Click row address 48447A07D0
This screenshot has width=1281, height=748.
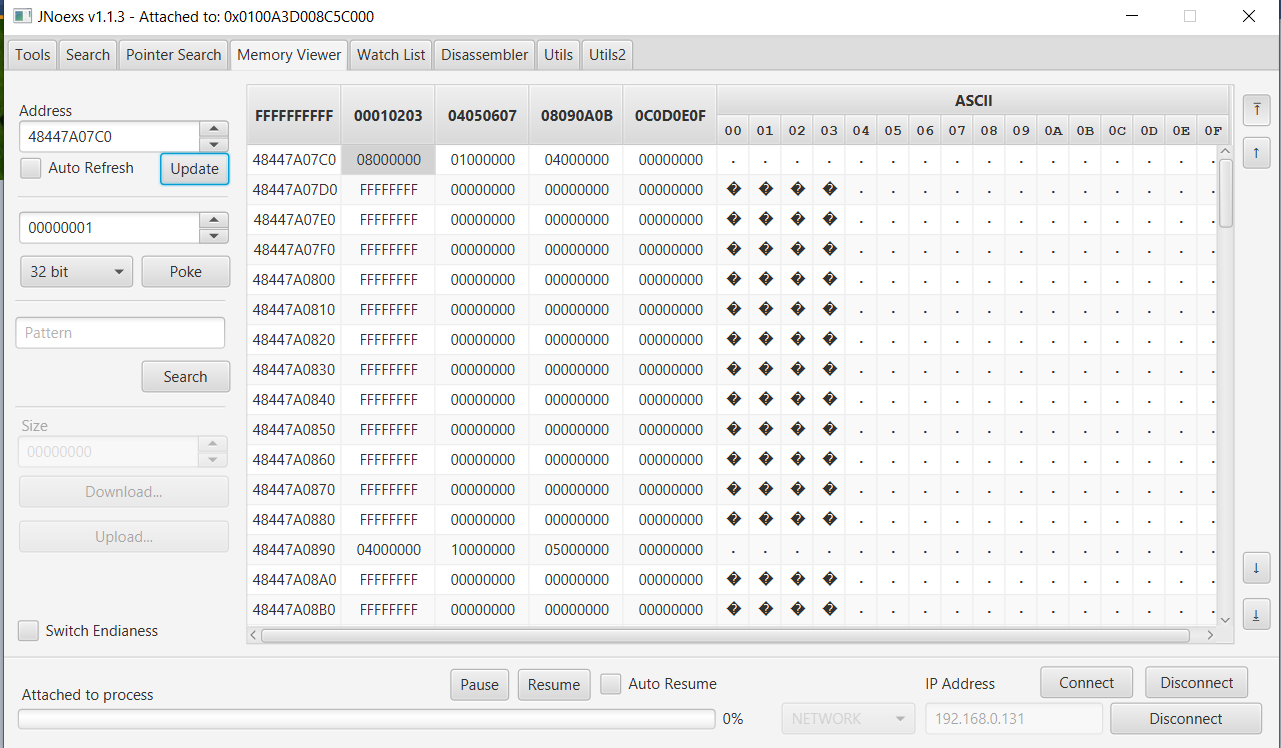(294, 190)
